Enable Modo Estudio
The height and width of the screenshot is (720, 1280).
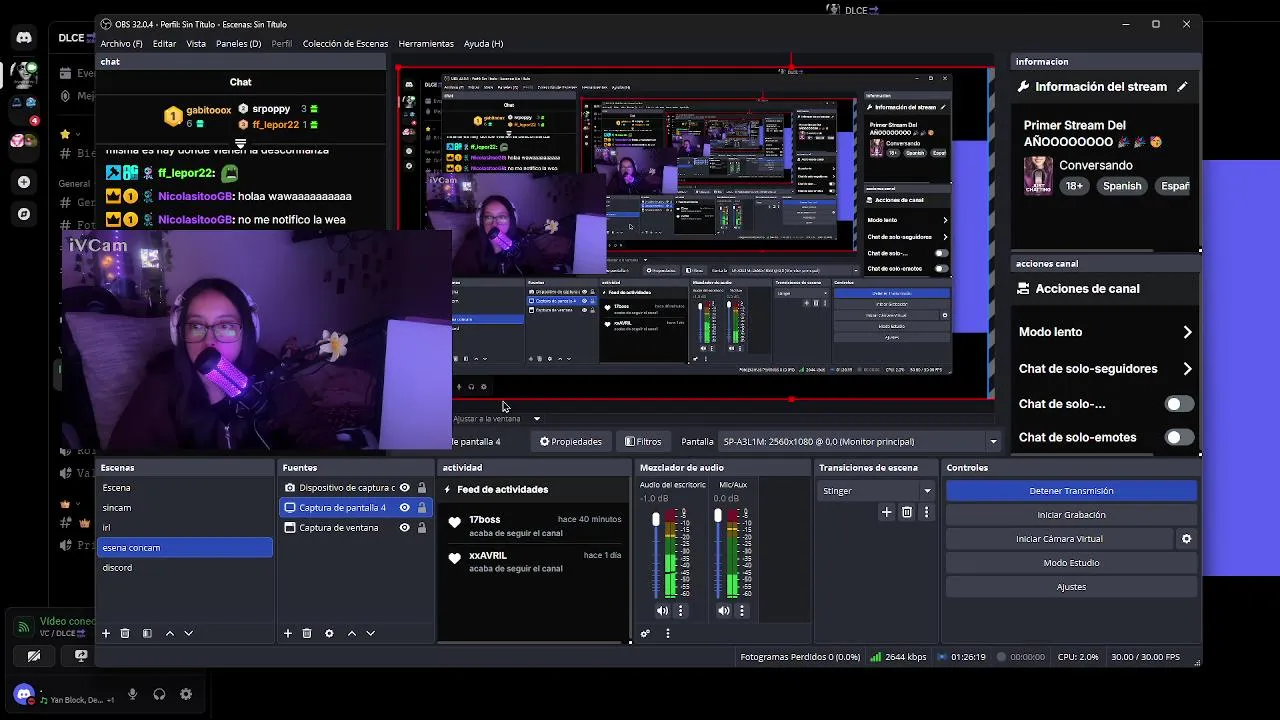(1071, 563)
